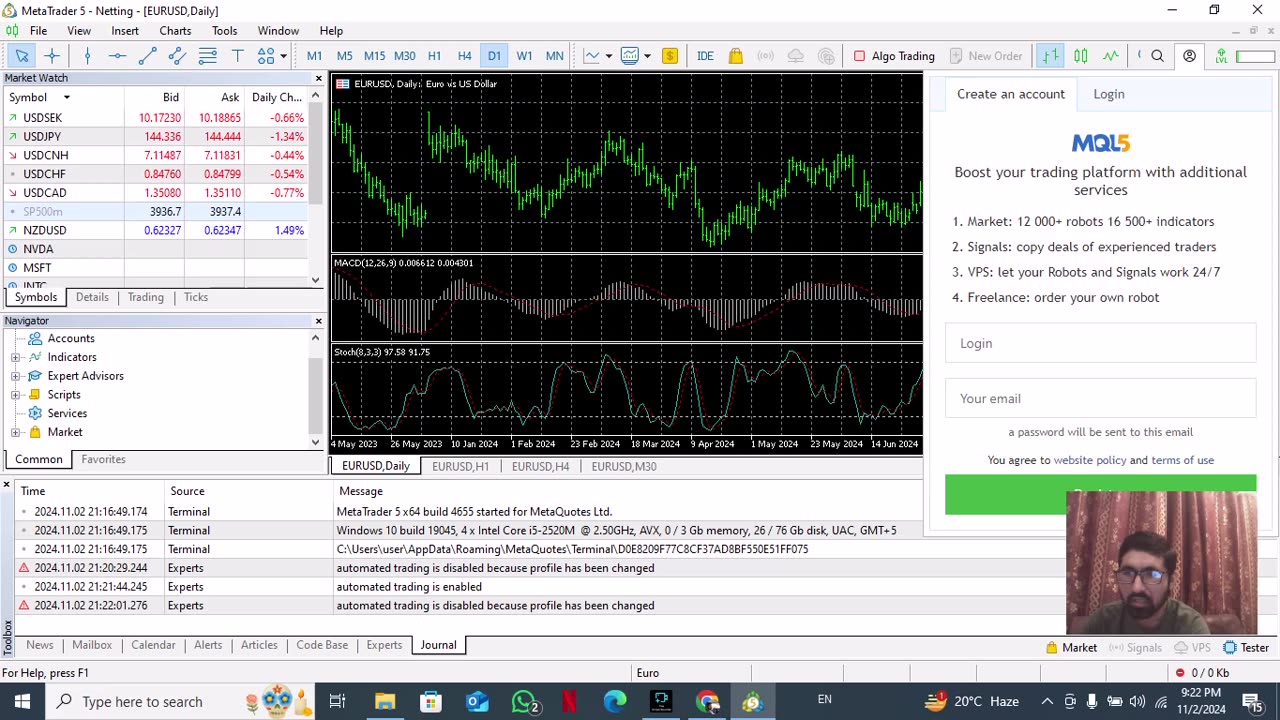Select the cursor arrow tool
Image resolution: width=1280 pixels, height=720 pixels.
click(22, 56)
